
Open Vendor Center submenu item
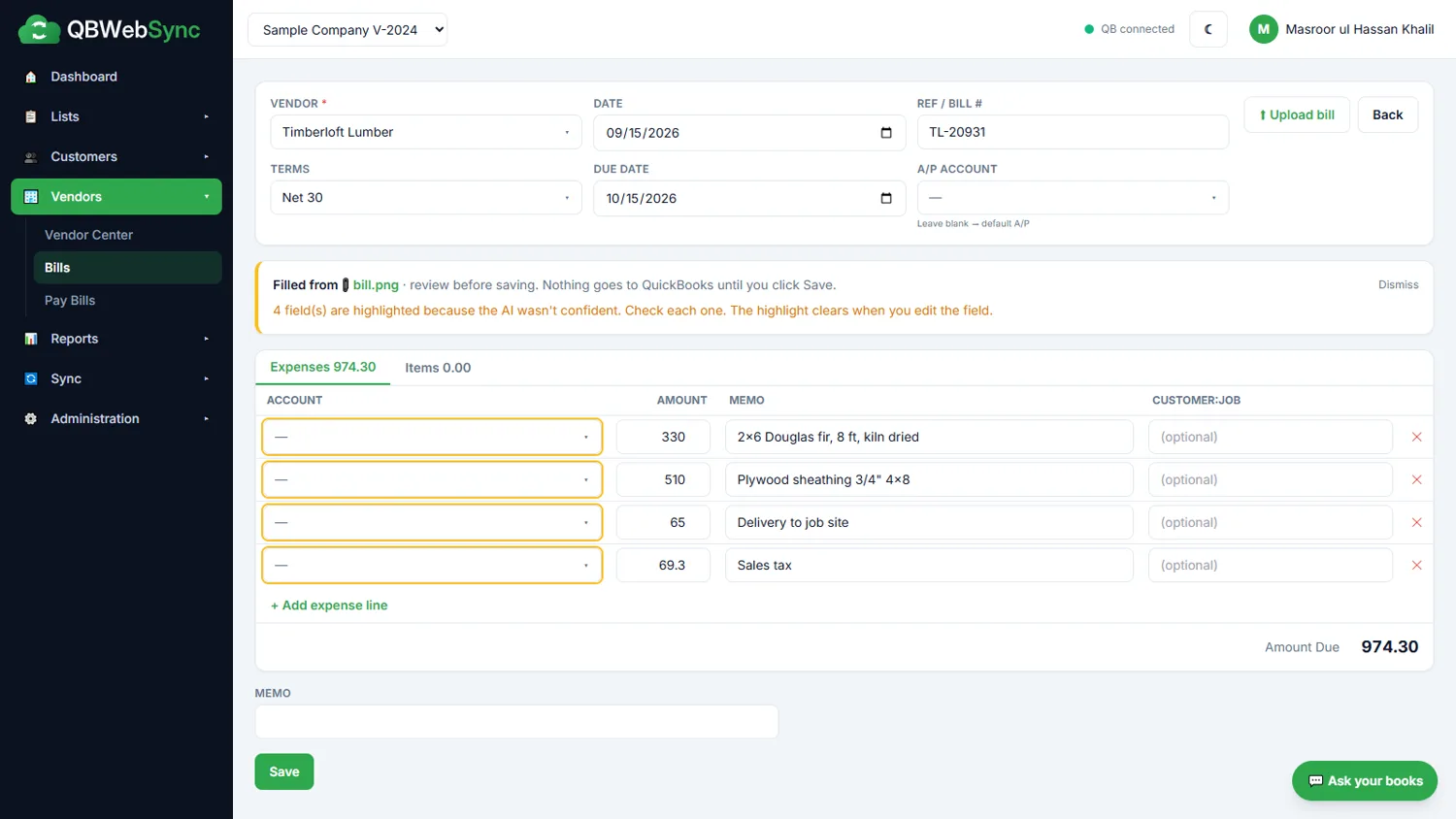127,235
